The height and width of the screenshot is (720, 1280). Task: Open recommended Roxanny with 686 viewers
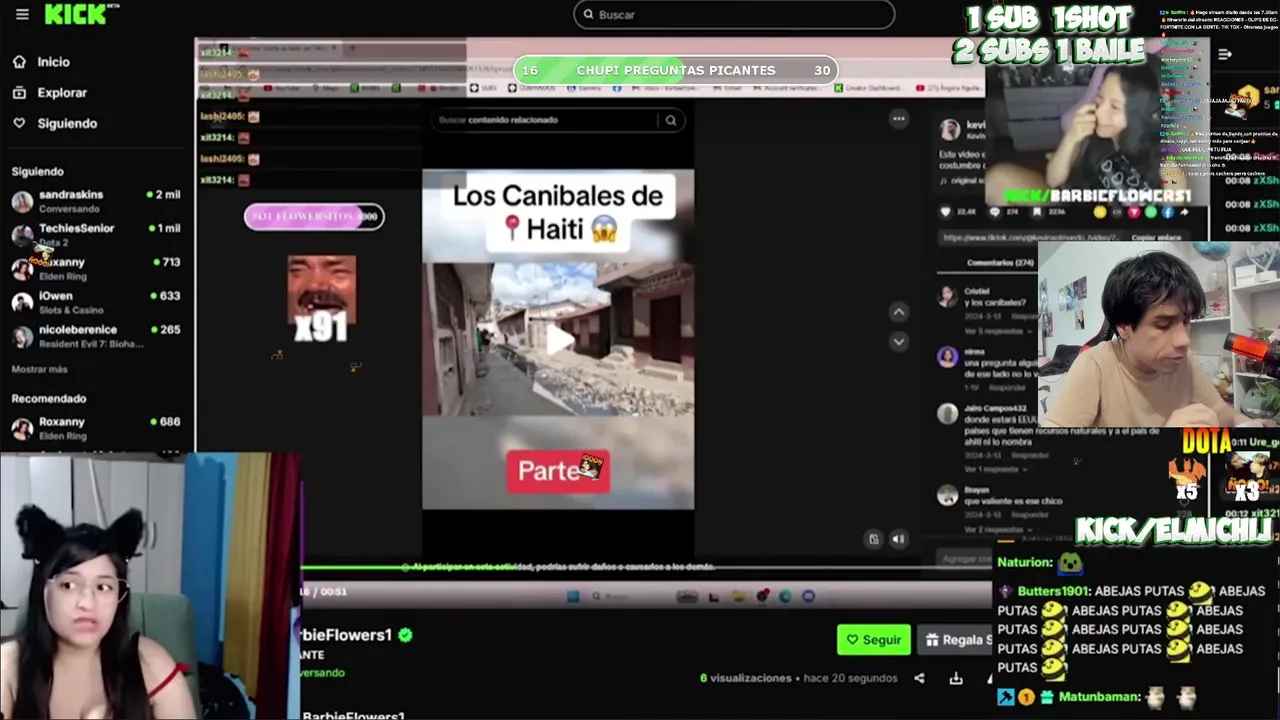(x=96, y=428)
